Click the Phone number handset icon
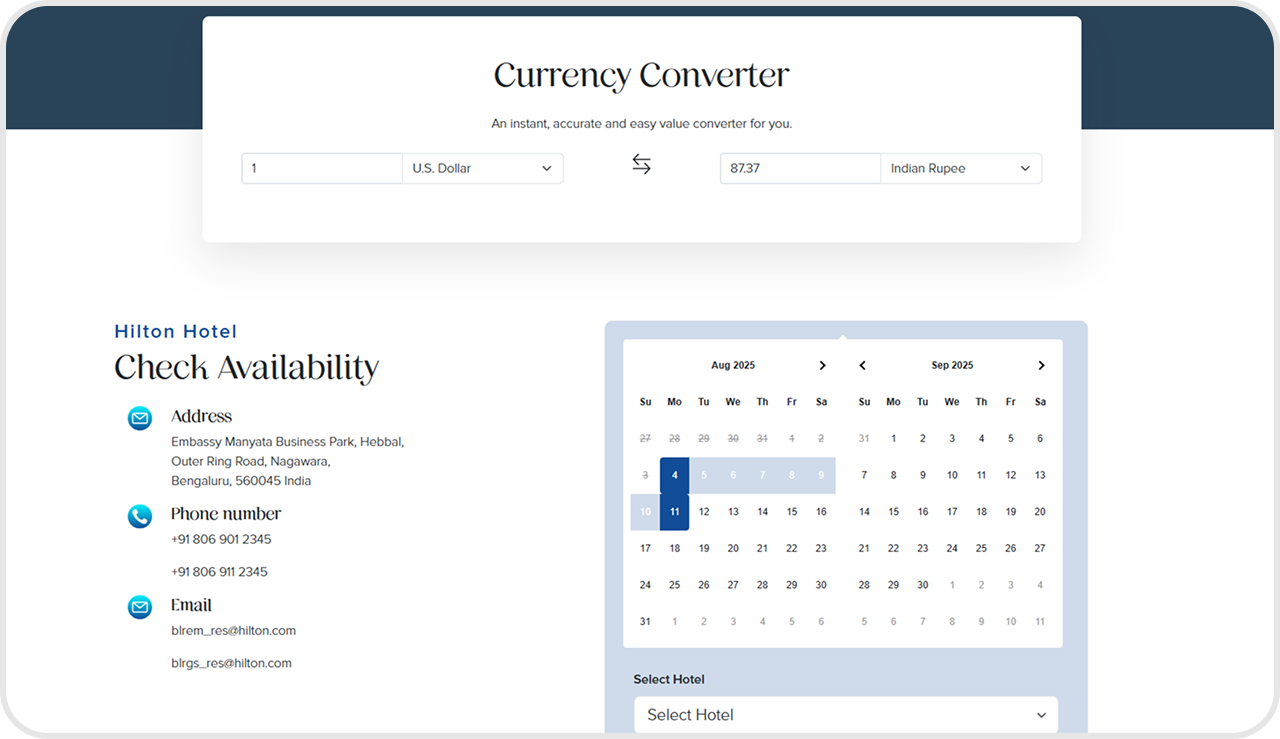 pos(140,516)
